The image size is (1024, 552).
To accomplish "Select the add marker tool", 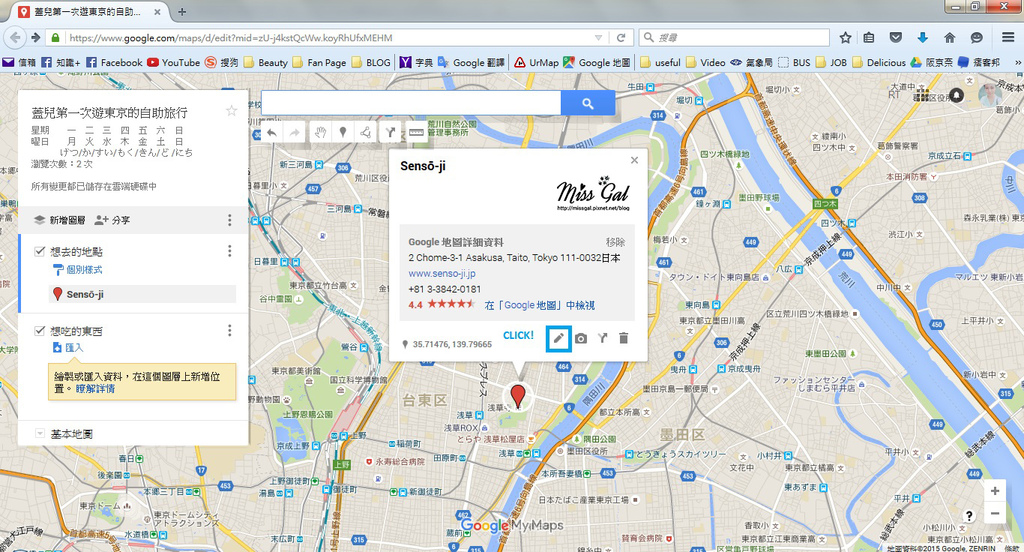I will [x=343, y=133].
